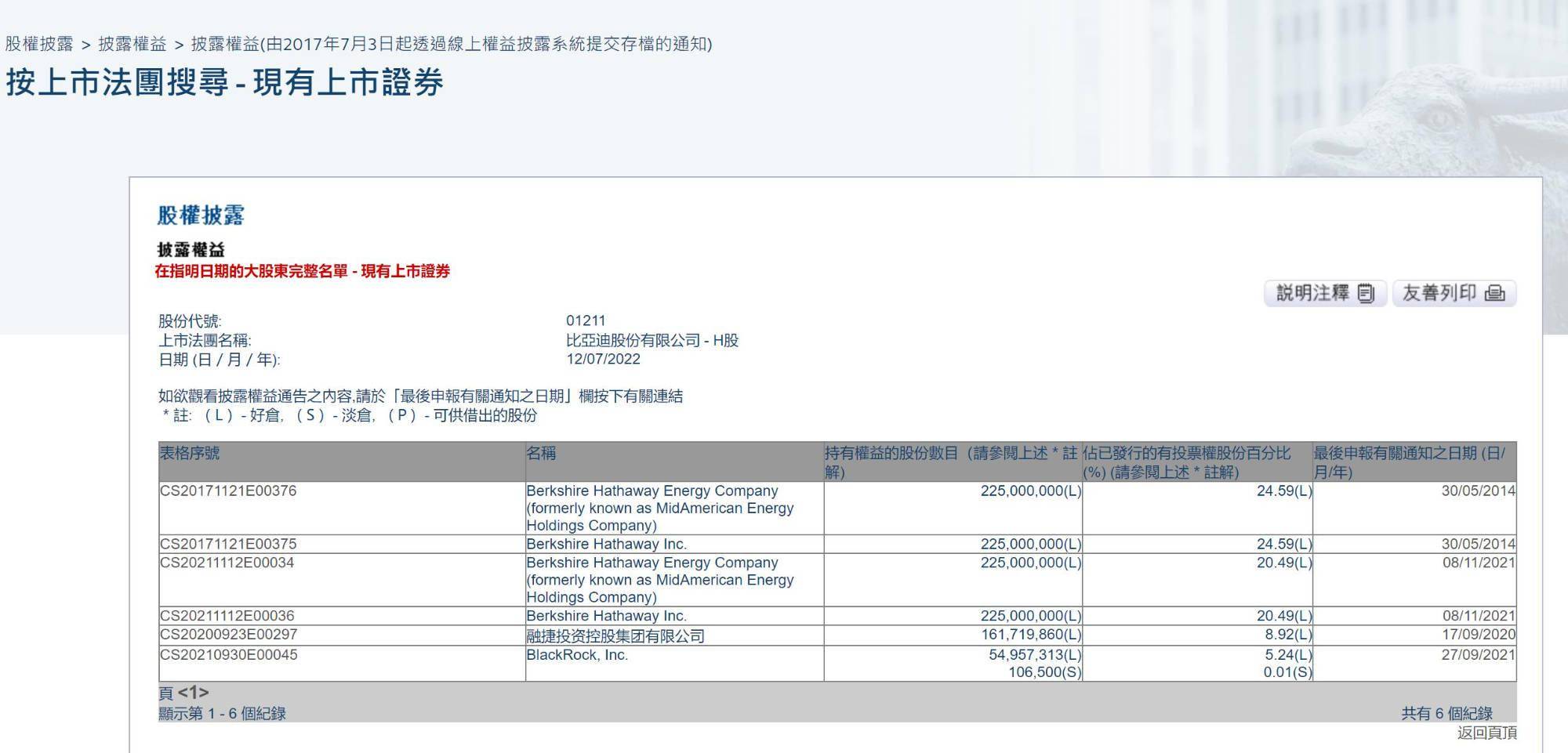Click the 持有權益的股份數目 column header
The image size is (1568, 753).
click(x=952, y=462)
